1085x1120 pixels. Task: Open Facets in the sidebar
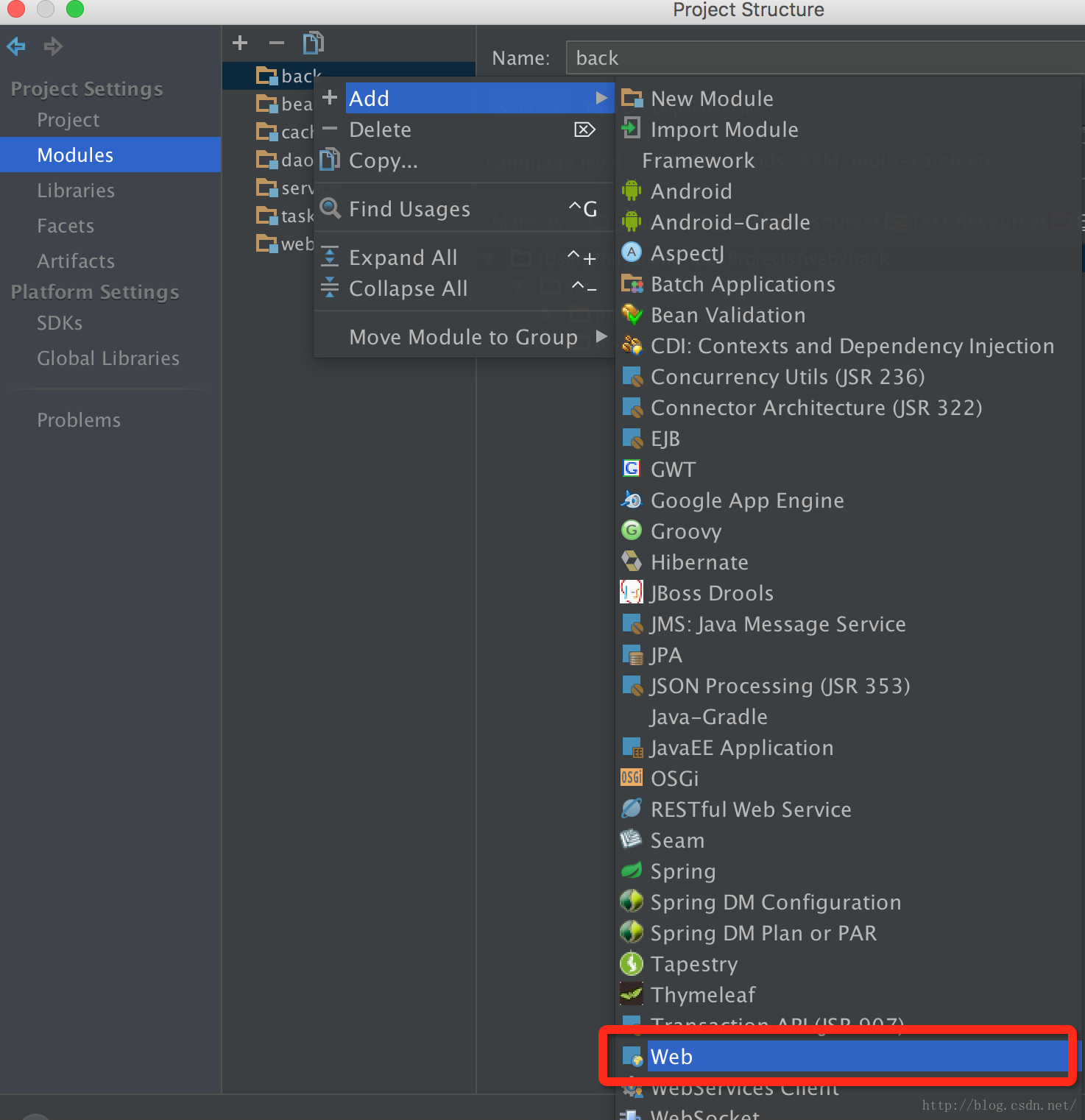(66, 226)
